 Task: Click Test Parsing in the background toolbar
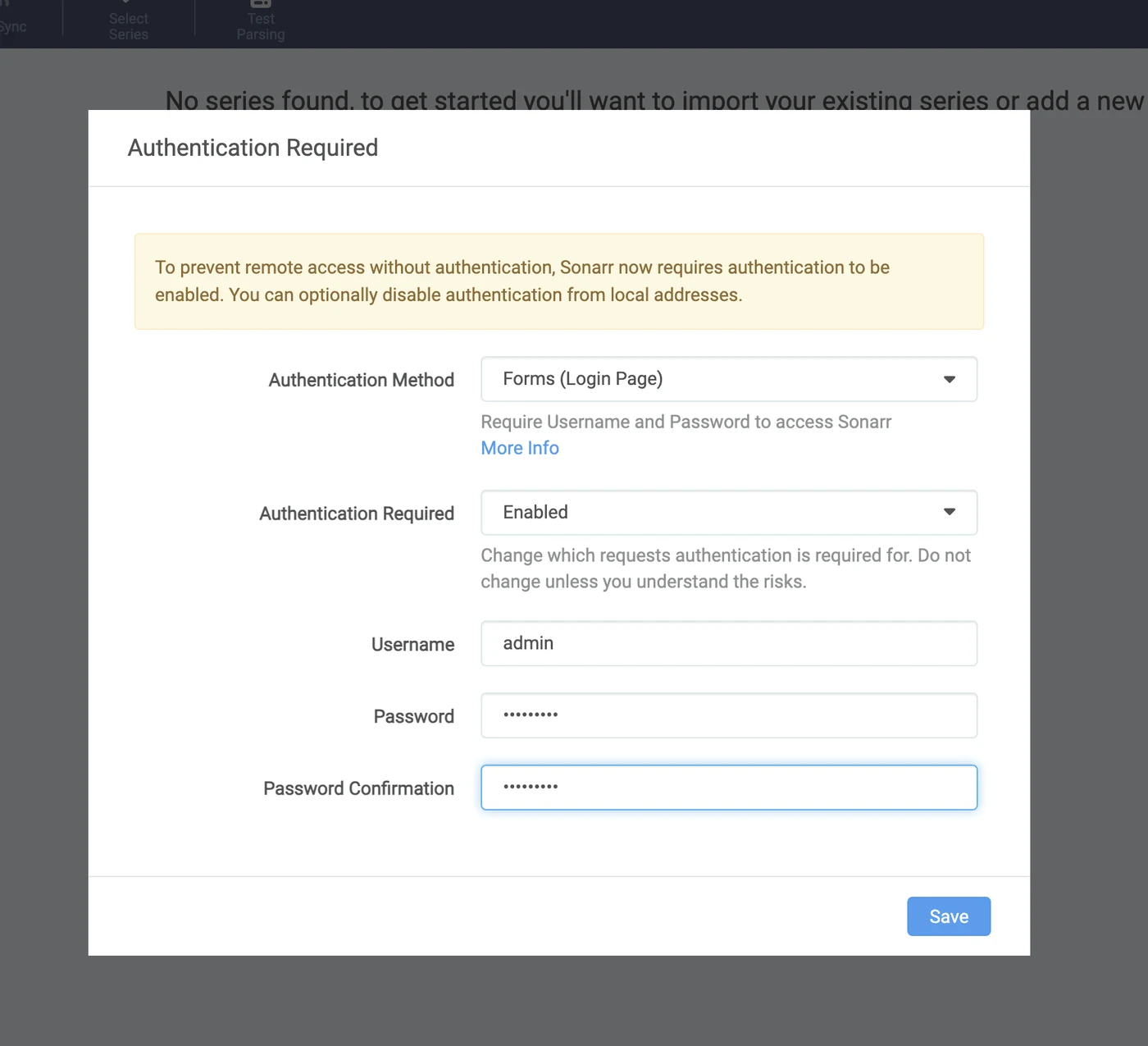261,22
